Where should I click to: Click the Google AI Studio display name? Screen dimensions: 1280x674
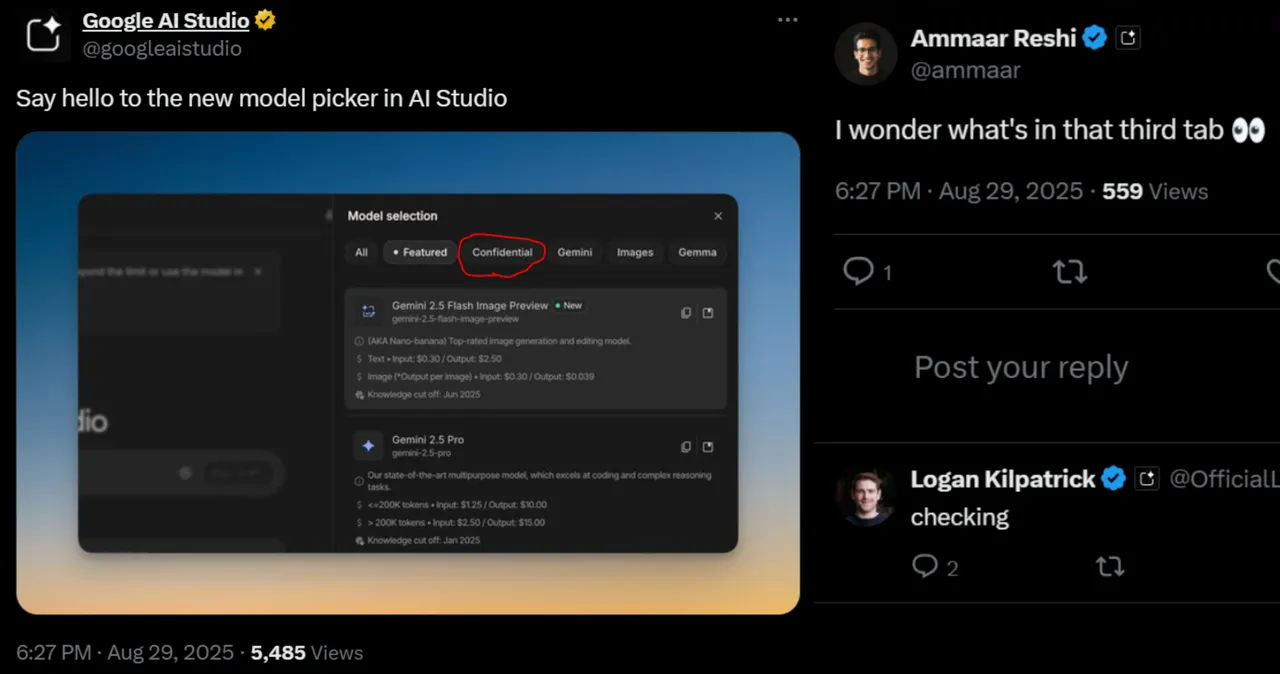[x=165, y=20]
